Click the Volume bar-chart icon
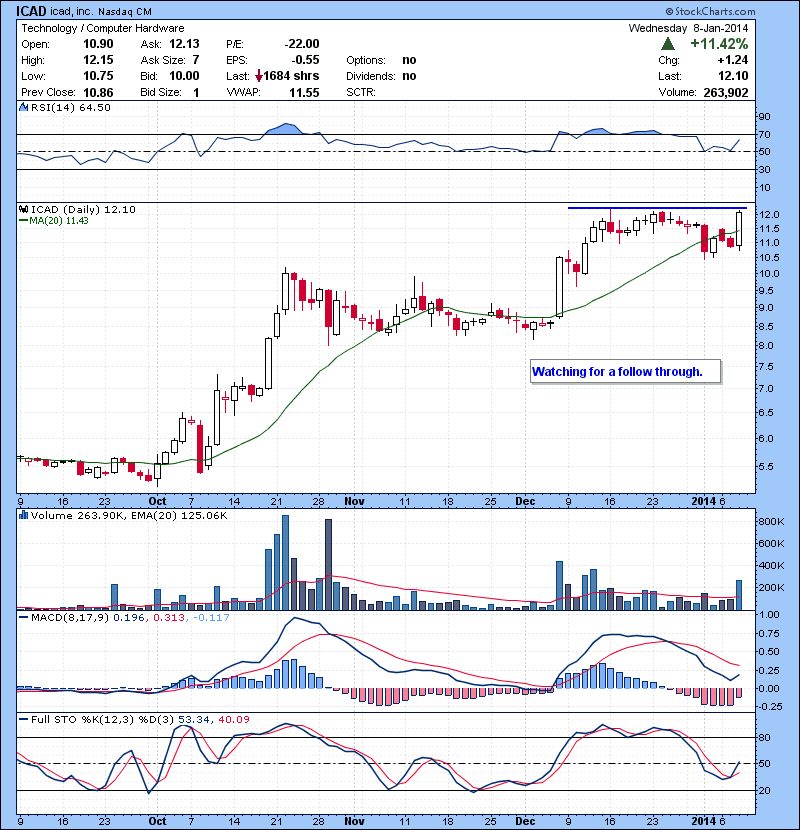This screenshot has height=830, width=800. (23, 515)
